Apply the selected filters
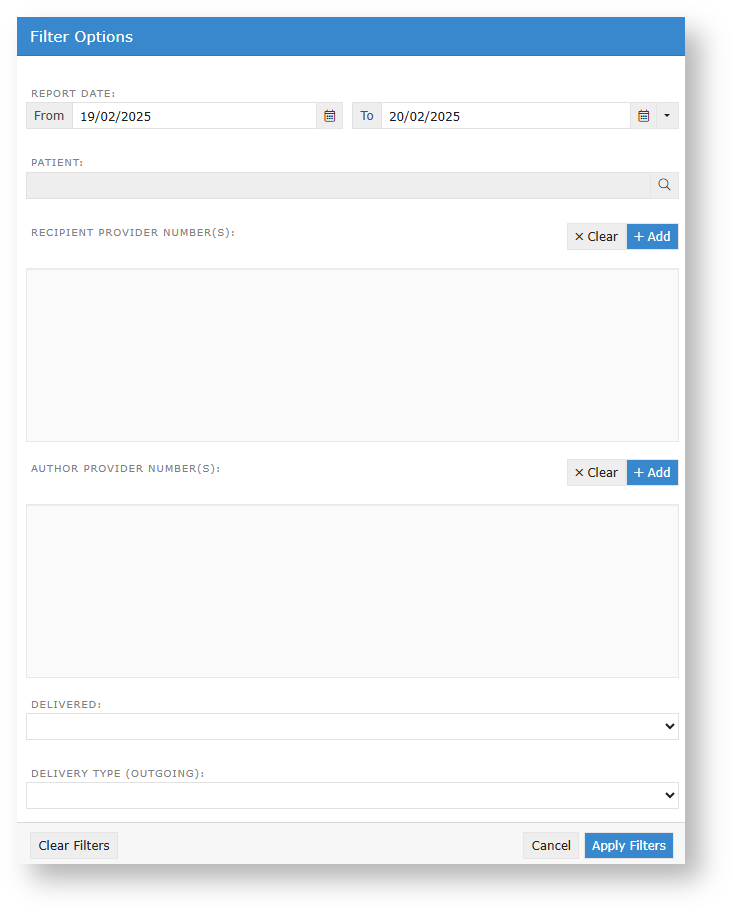Screen dimensions: 733x912 point(629,846)
